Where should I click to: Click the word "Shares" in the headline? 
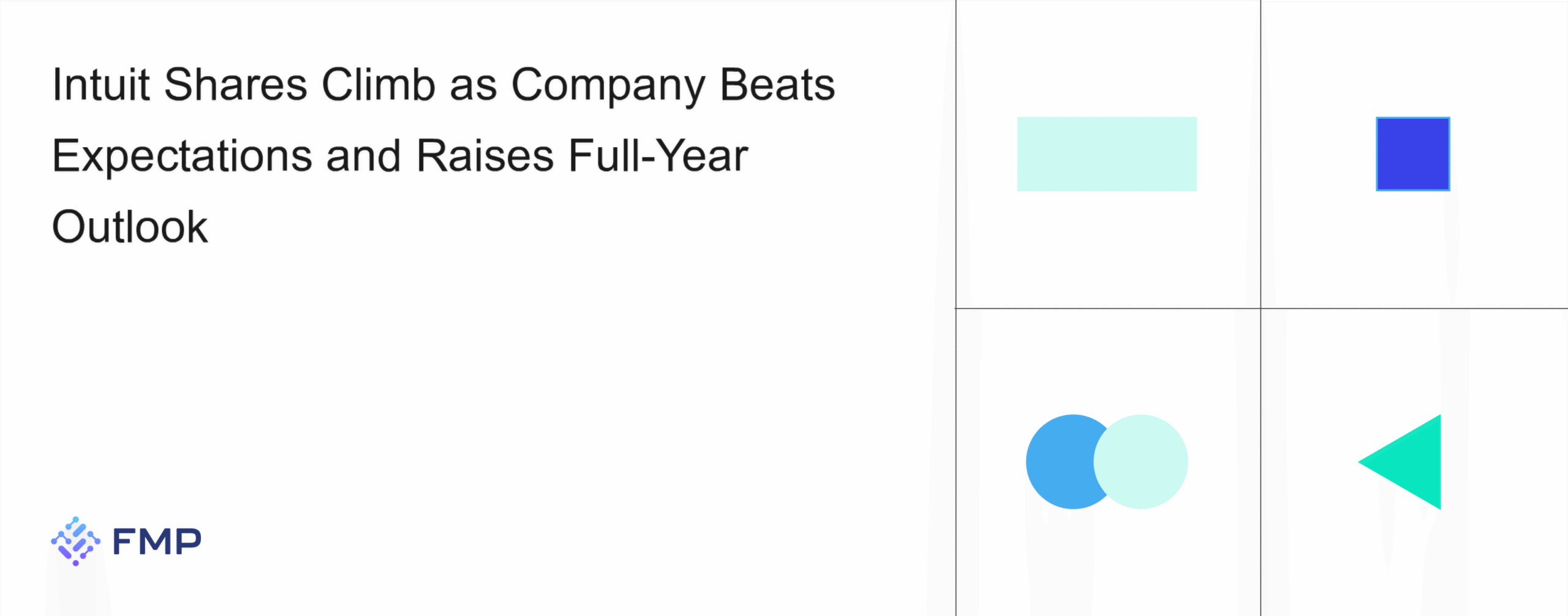tap(235, 85)
